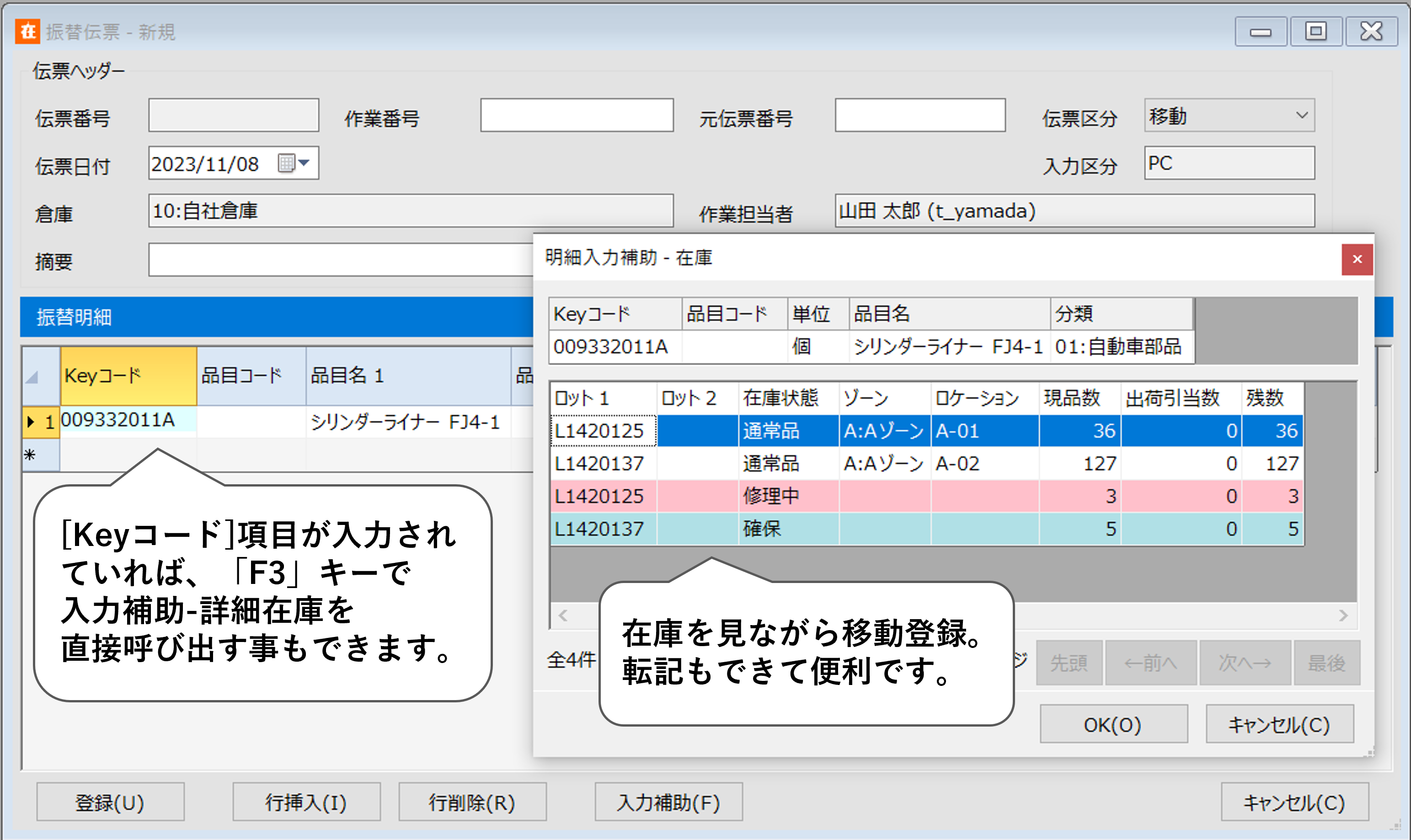This screenshot has width=1411, height=840.
Task: Click the main window キャンセル(C) button
Action: point(1294,802)
